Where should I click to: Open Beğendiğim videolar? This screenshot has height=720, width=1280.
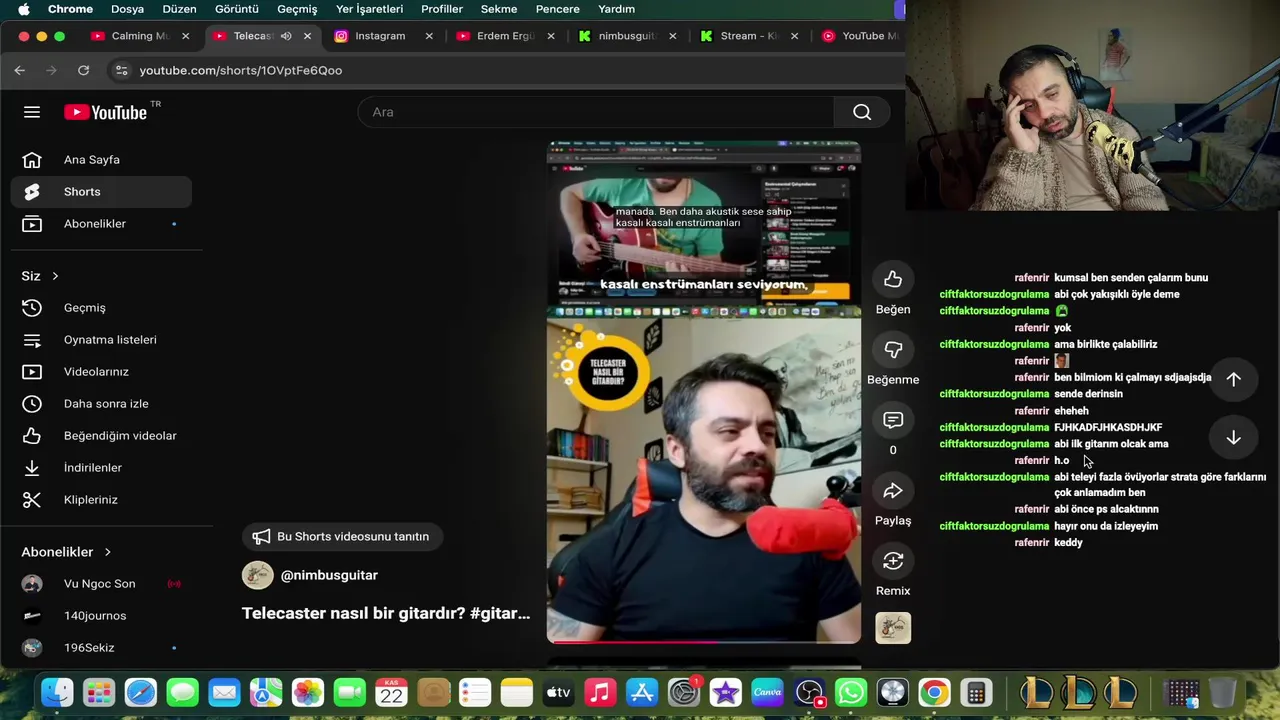101,436
